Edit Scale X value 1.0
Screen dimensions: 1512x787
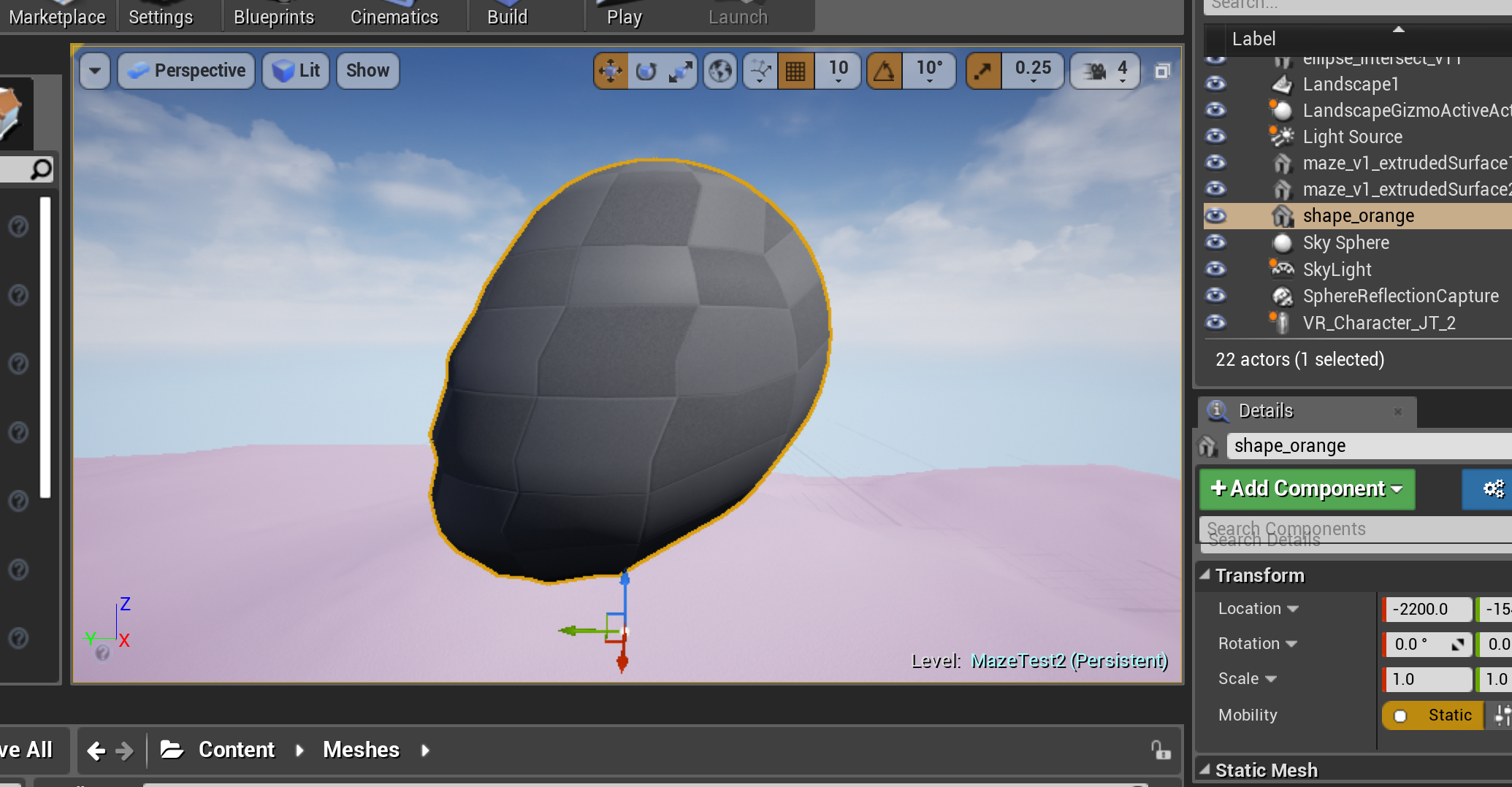(1427, 679)
